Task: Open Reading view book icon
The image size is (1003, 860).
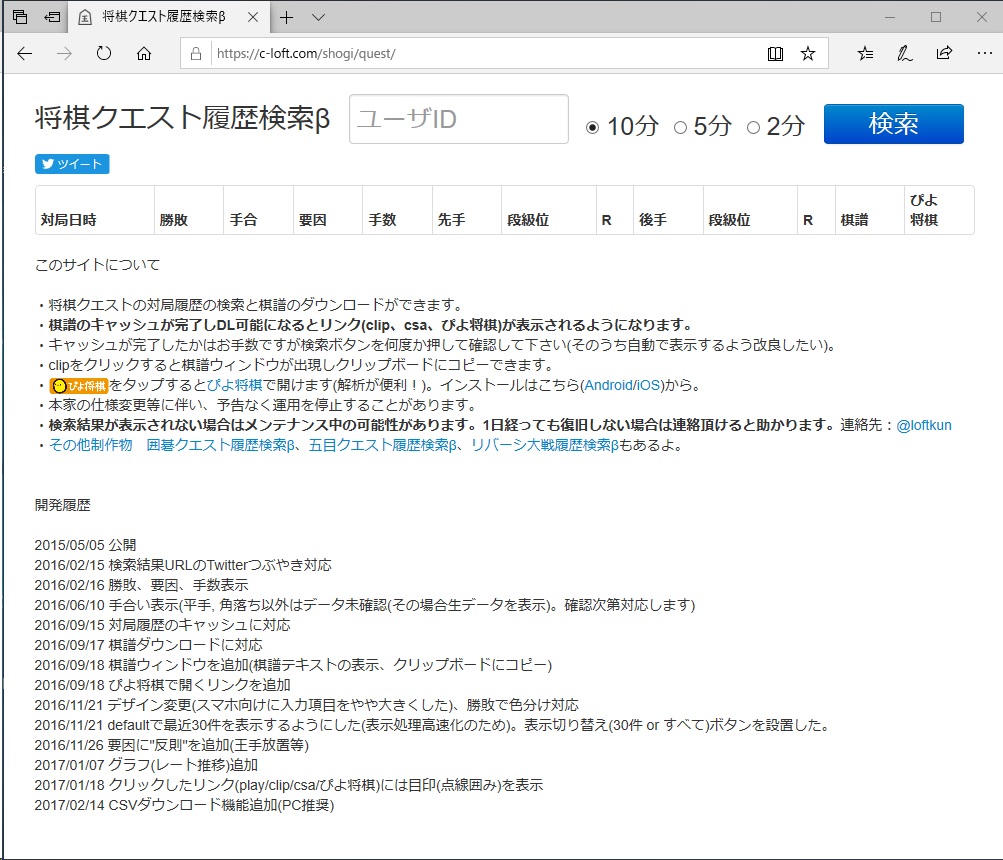Action: click(x=775, y=54)
